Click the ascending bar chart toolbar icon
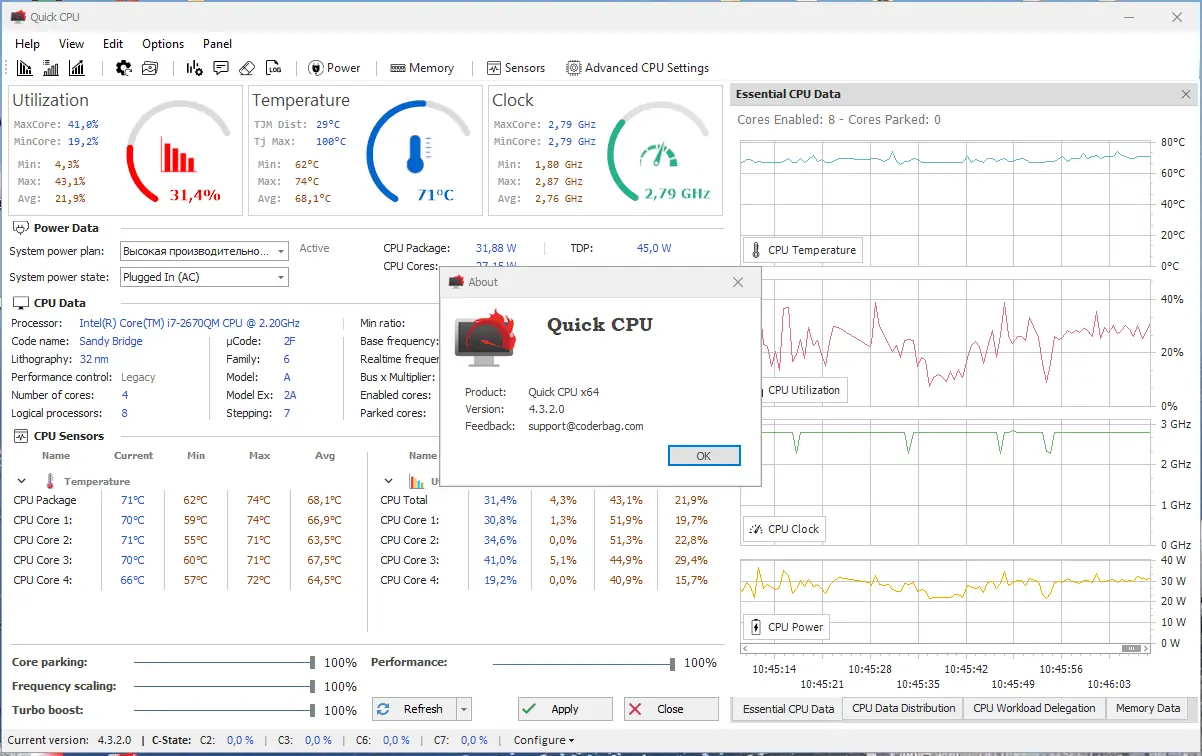The height and width of the screenshot is (756, 1202). click(77, 68)
